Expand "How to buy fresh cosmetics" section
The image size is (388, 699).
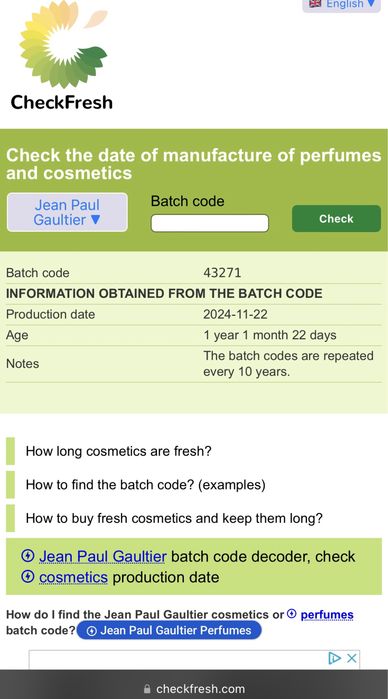pos(174,518)
